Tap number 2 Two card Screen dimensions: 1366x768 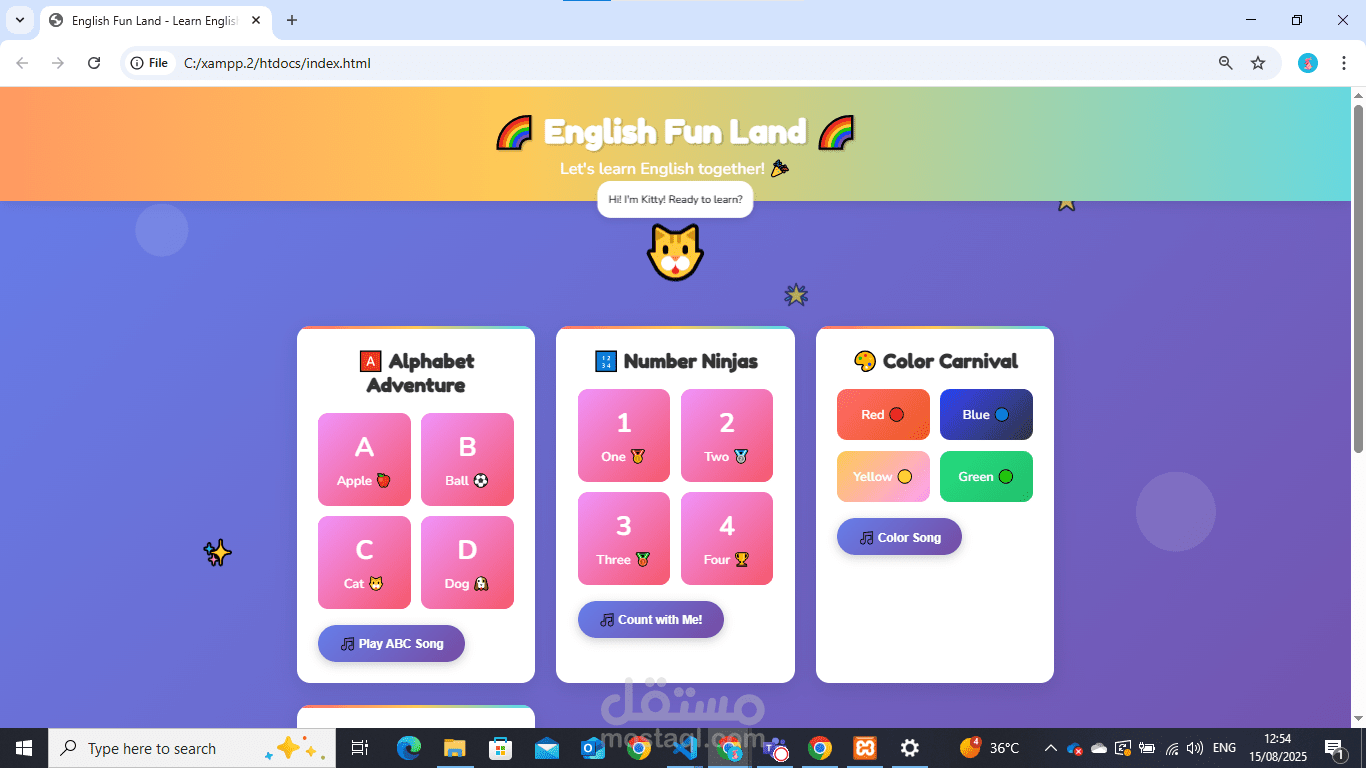727,435
